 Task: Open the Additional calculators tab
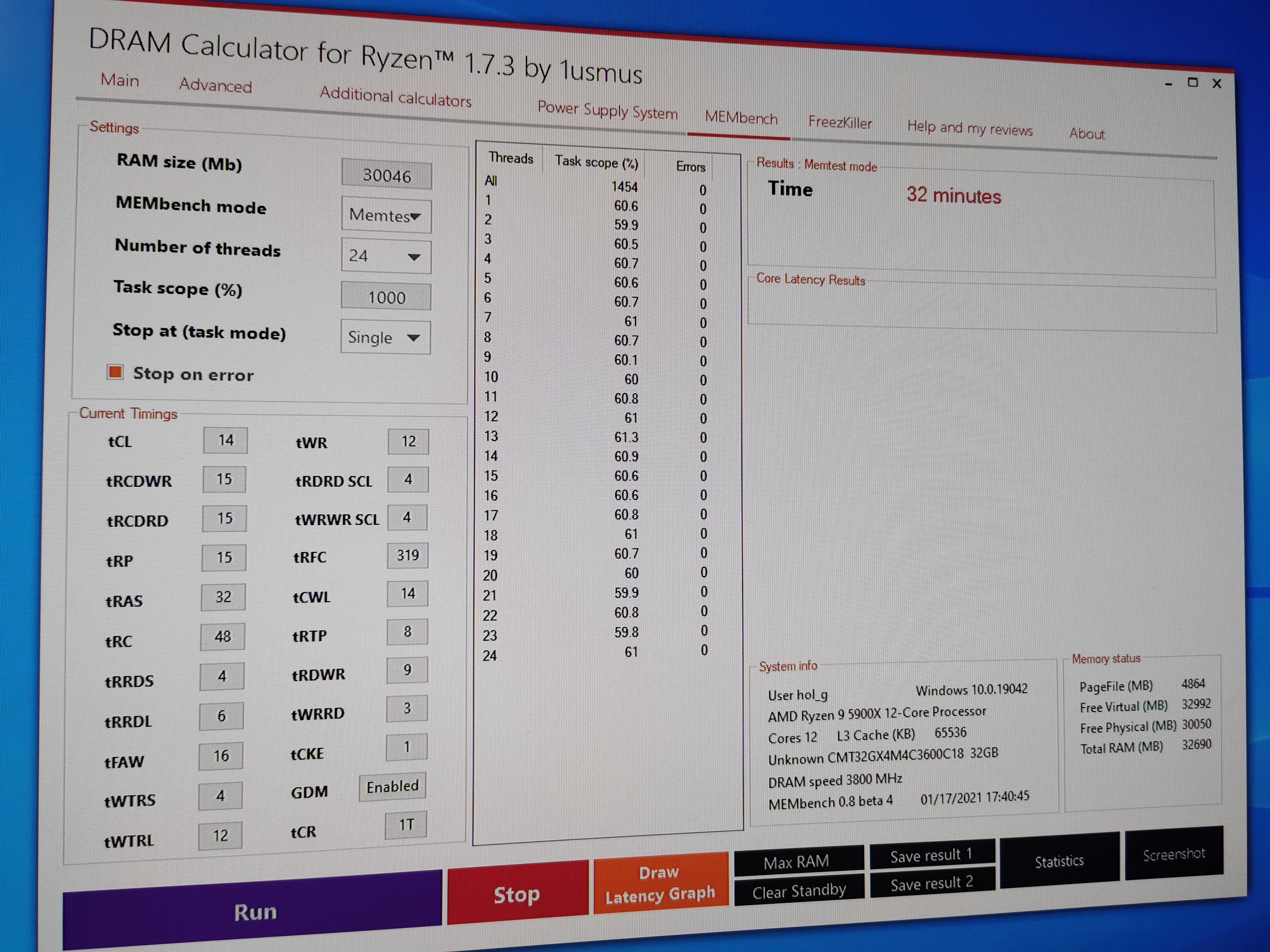[x=395, y=96]
